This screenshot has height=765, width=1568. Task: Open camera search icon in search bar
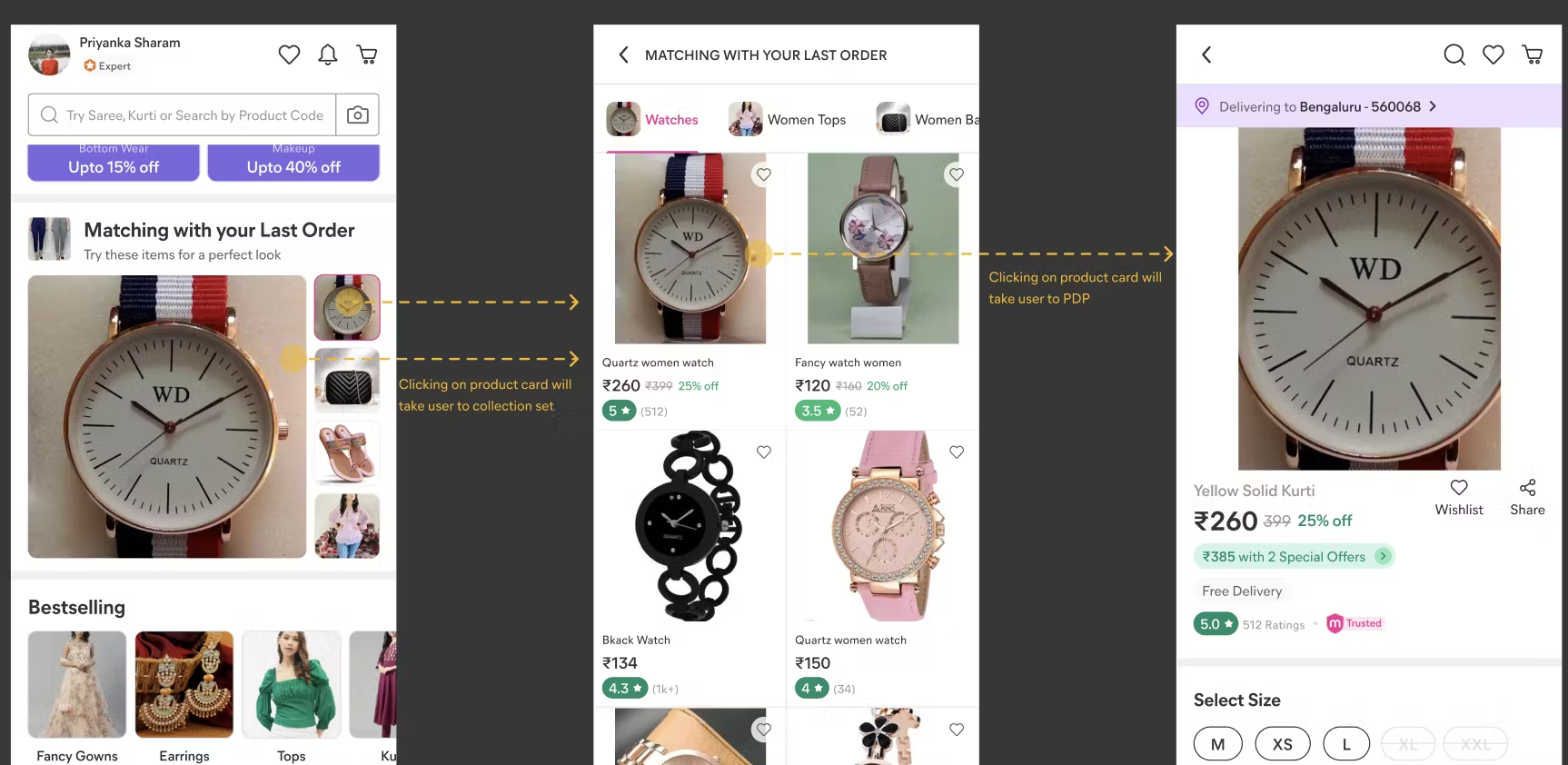click(x=358, y=115)
